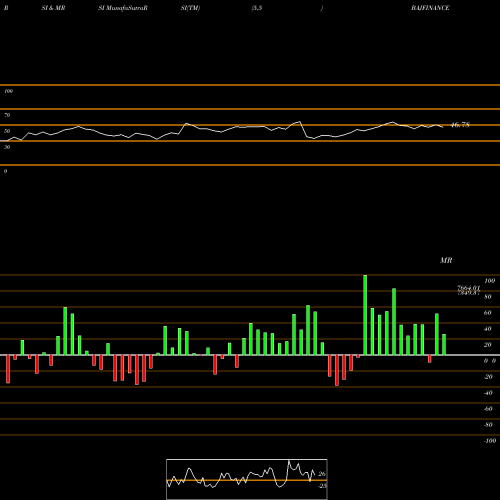Screen dimensions: 500x500
Task: Click the MR axis label 20
Action: (488, 345)
